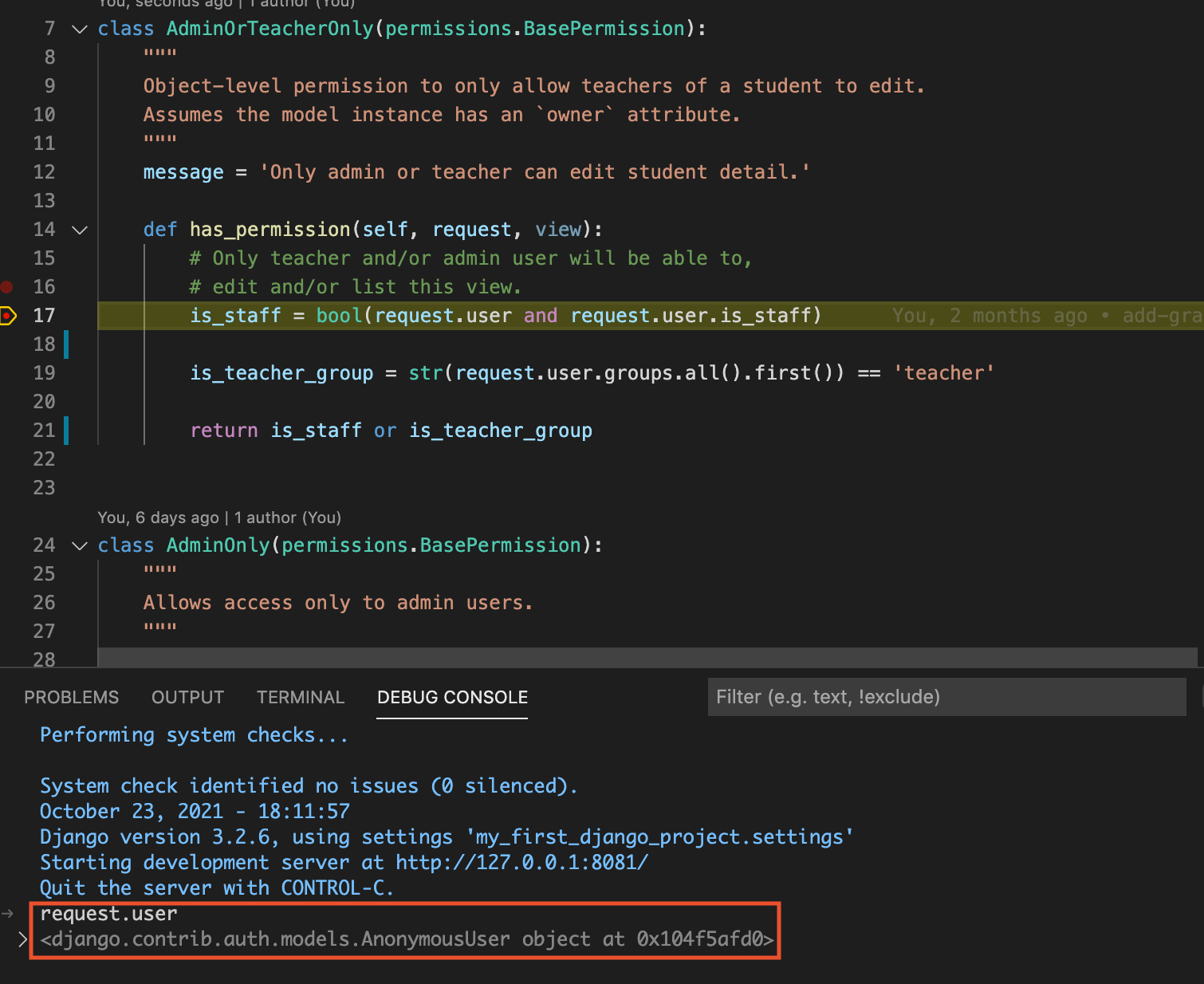Switch to the PROBLEMS tab
This screenshot has width=1204, height=984.
(x=71, y=697)
